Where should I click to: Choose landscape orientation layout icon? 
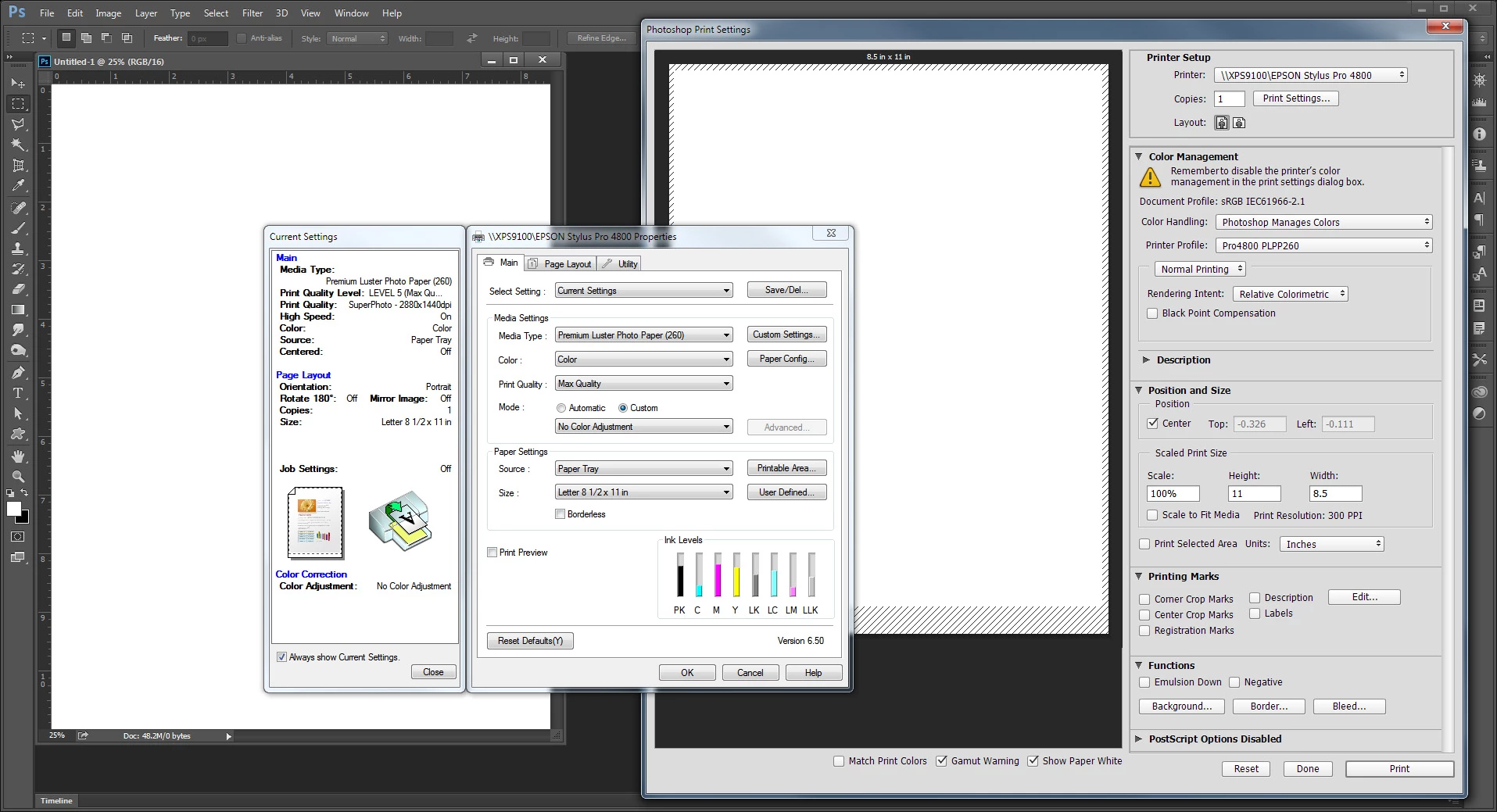[x=1239, y=123]
